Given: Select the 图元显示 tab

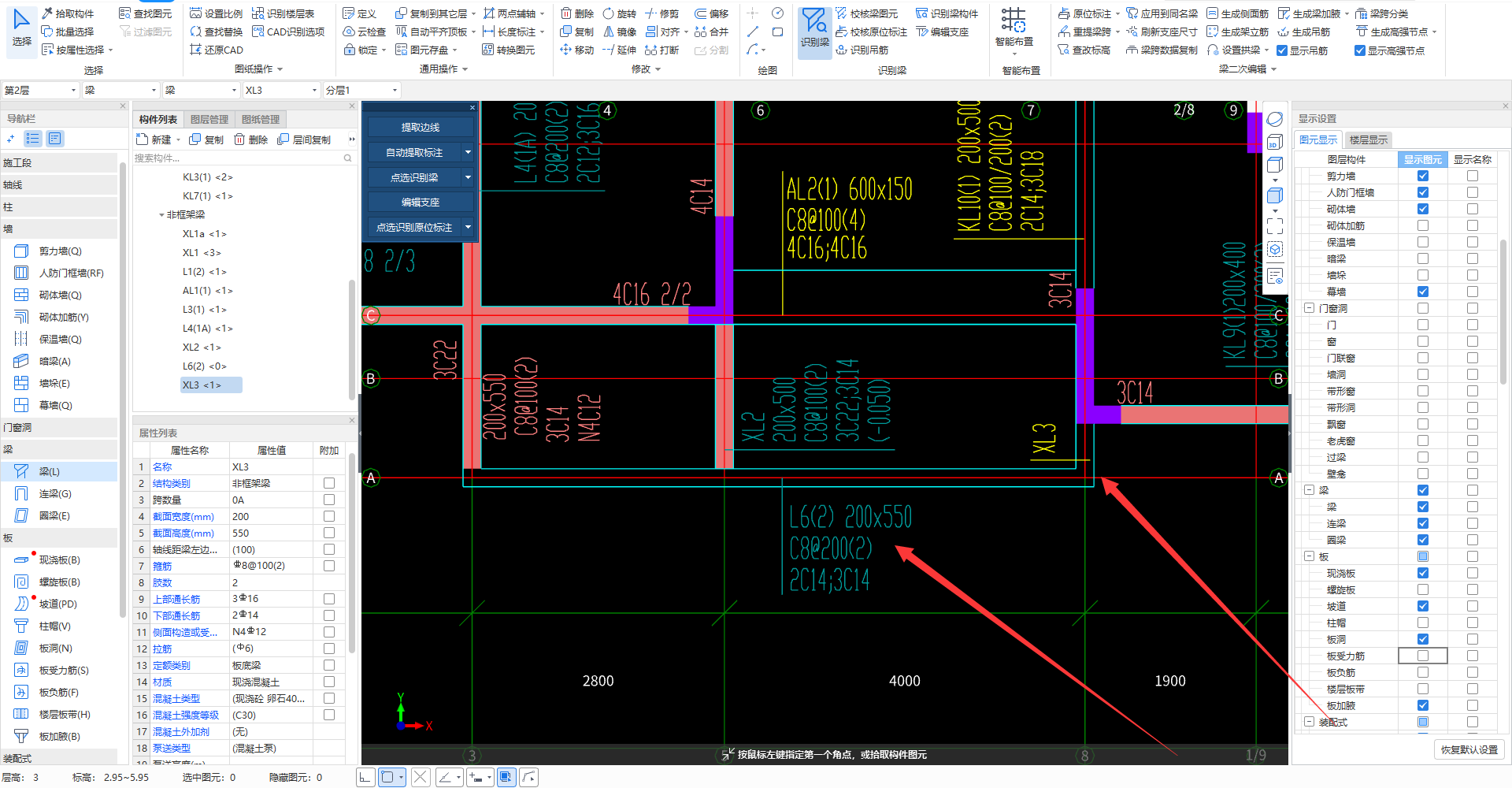Looking at the screenshot, I should click(x=1318, y=139).
